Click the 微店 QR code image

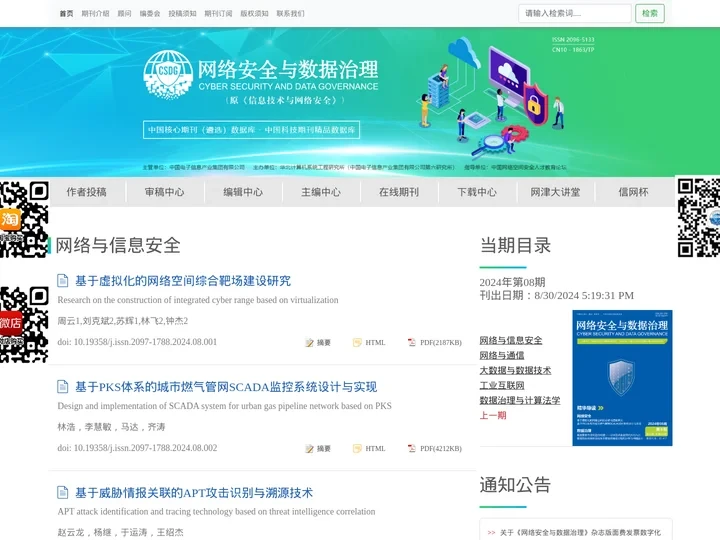coord(24,324)
